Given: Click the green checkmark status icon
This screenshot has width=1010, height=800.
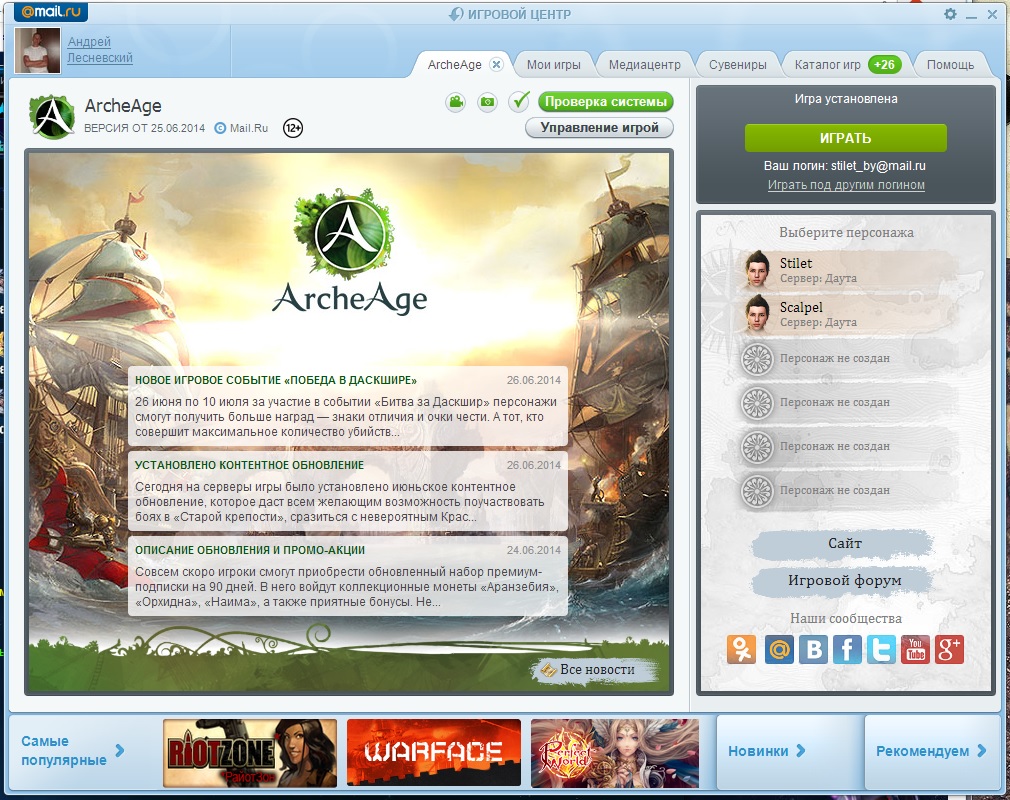Looking at the screenshot, I should pos(519,101).
